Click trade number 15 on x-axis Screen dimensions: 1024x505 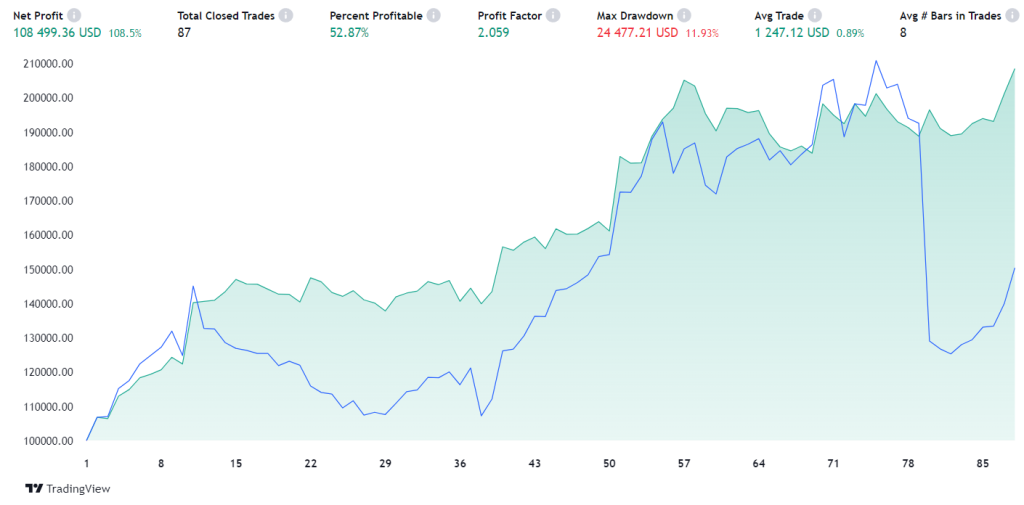click(236, 464)
